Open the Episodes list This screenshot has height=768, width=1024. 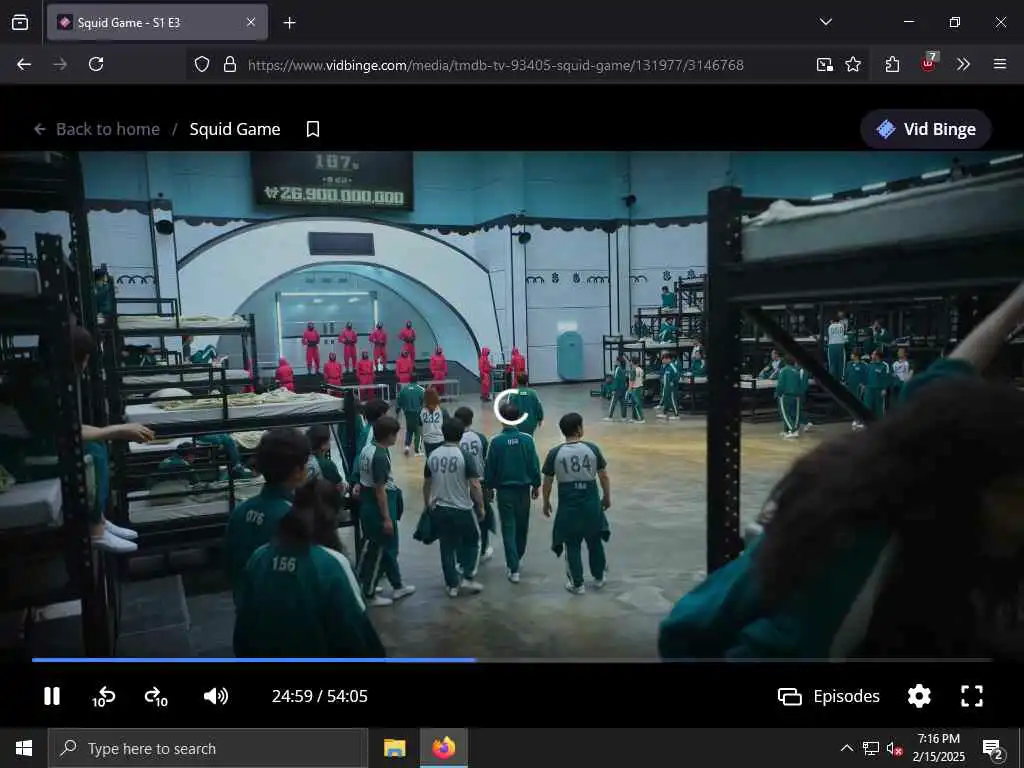coord(829,696)
